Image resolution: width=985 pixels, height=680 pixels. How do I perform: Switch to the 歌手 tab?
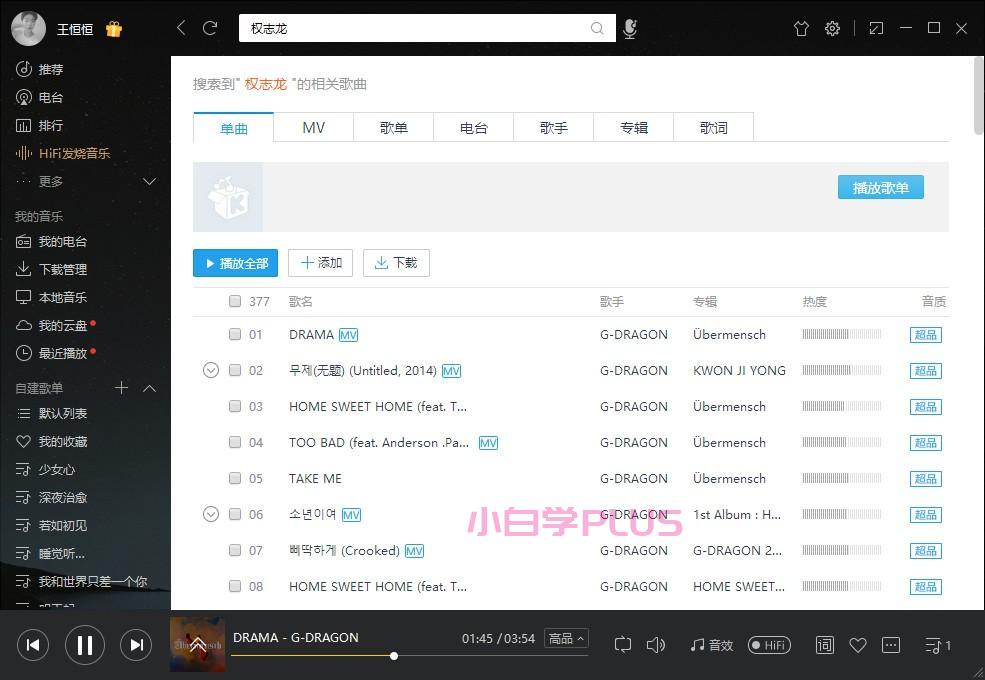[x=553, y=128]
